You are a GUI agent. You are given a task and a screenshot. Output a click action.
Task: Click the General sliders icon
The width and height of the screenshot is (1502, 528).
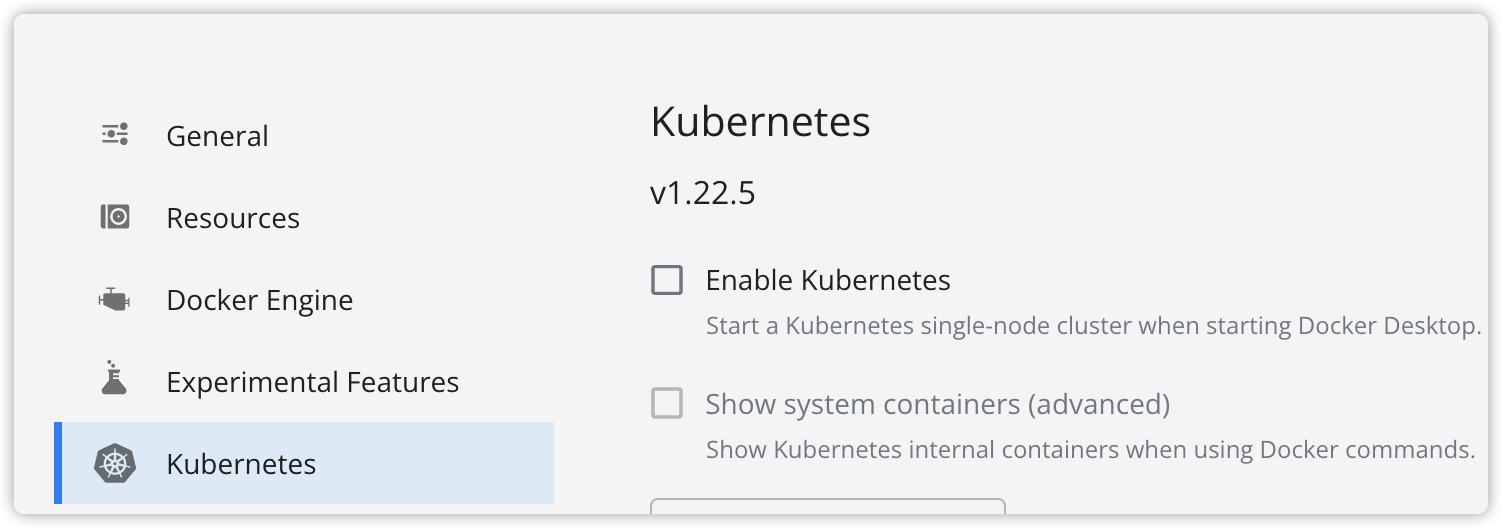115,135
